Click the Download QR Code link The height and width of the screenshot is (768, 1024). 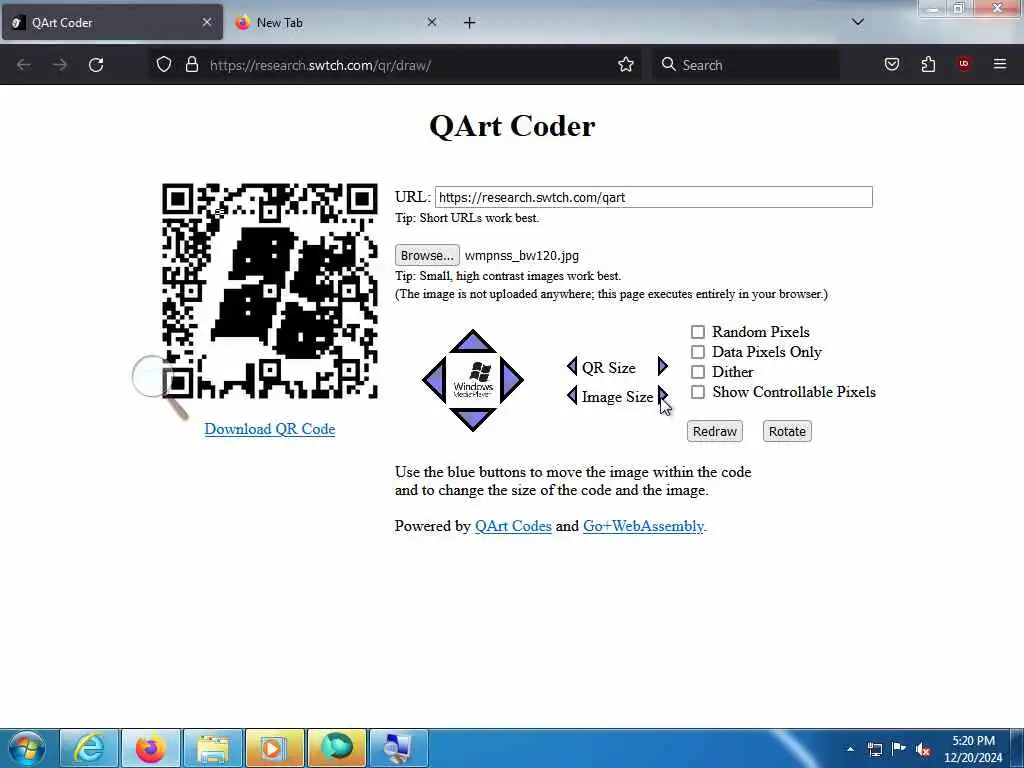pos(270,429)
